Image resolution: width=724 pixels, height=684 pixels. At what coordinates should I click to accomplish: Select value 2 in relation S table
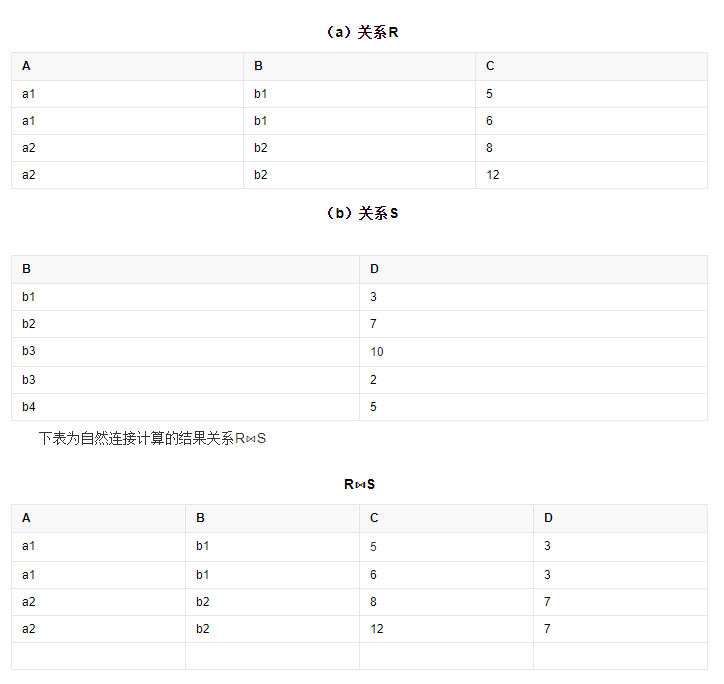pos(373,380)
